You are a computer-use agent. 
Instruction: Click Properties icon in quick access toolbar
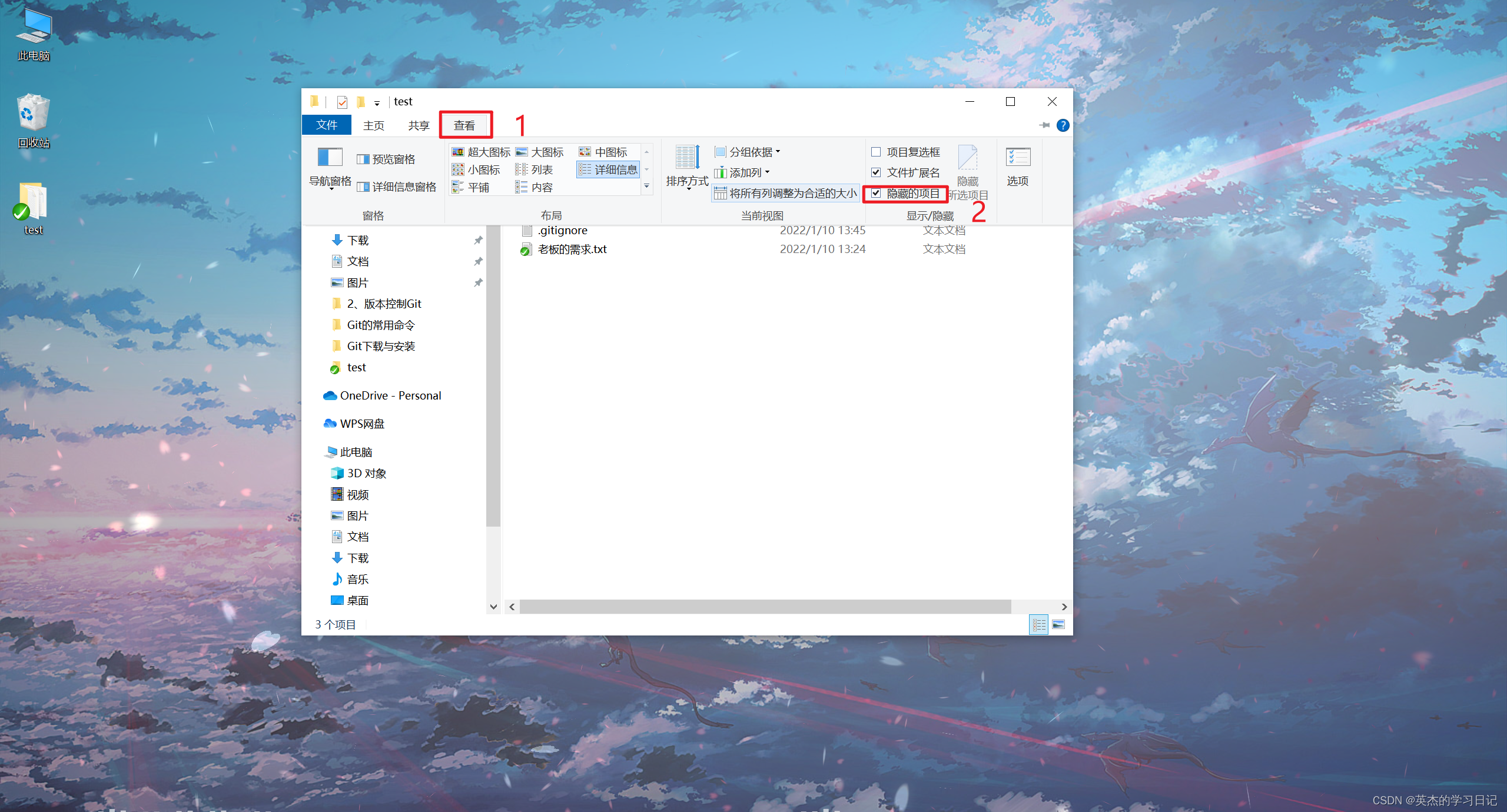point(342,102)
